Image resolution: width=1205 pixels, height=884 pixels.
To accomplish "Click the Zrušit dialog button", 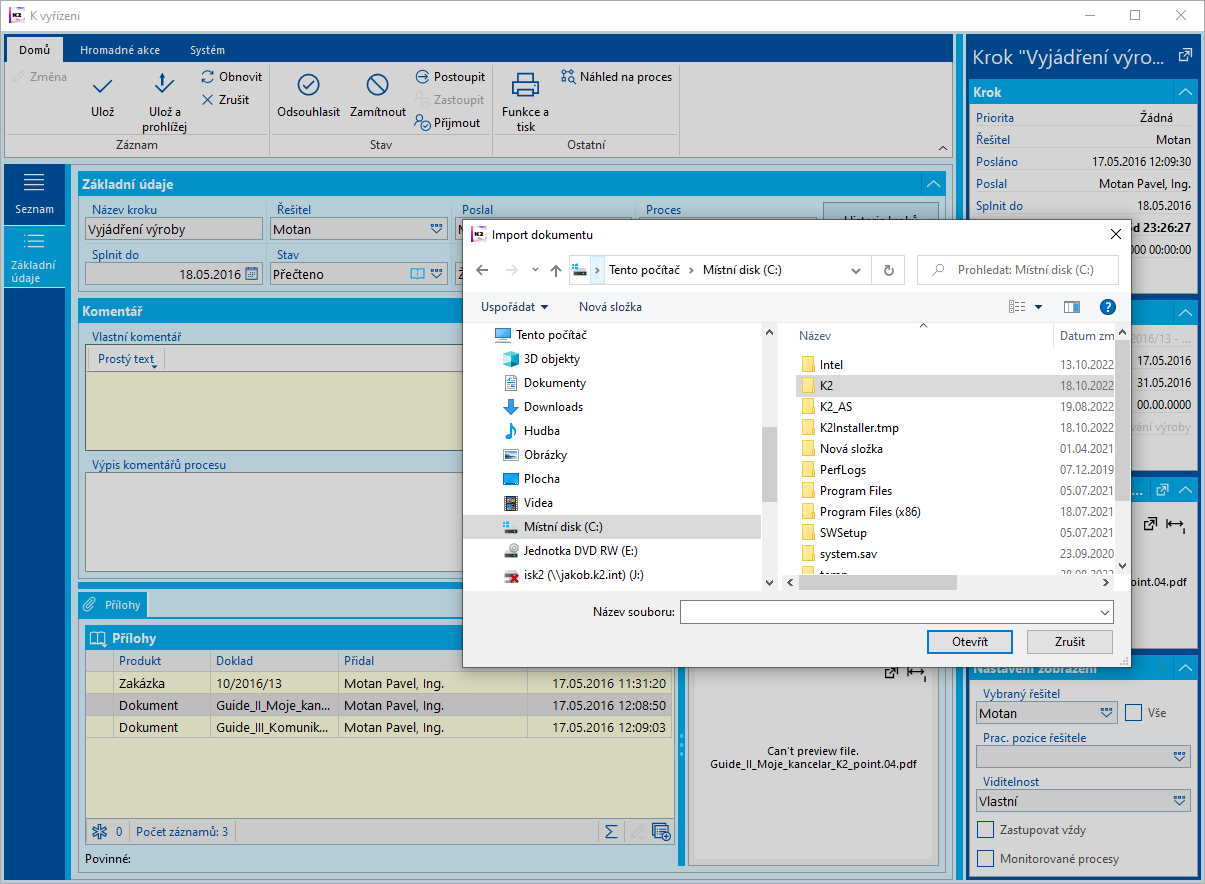I will [x=1069, y=642].
